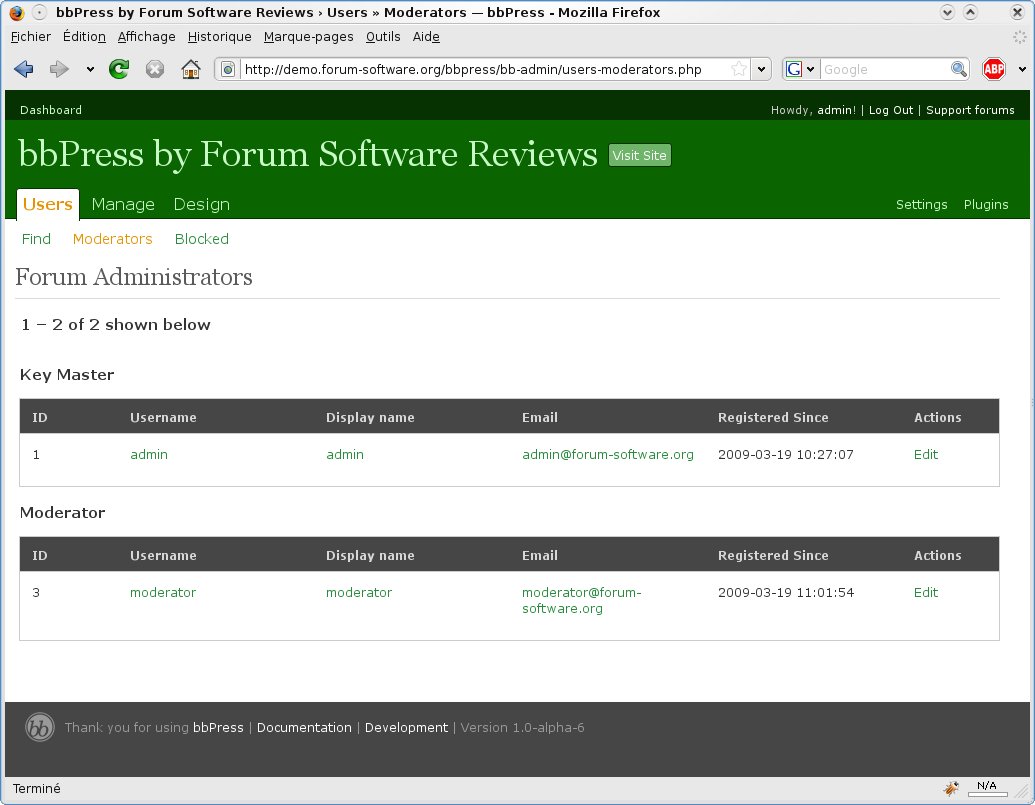The image size is (1035, 805).
Task: Click the moderator display name link
Action: click(358, 593)
